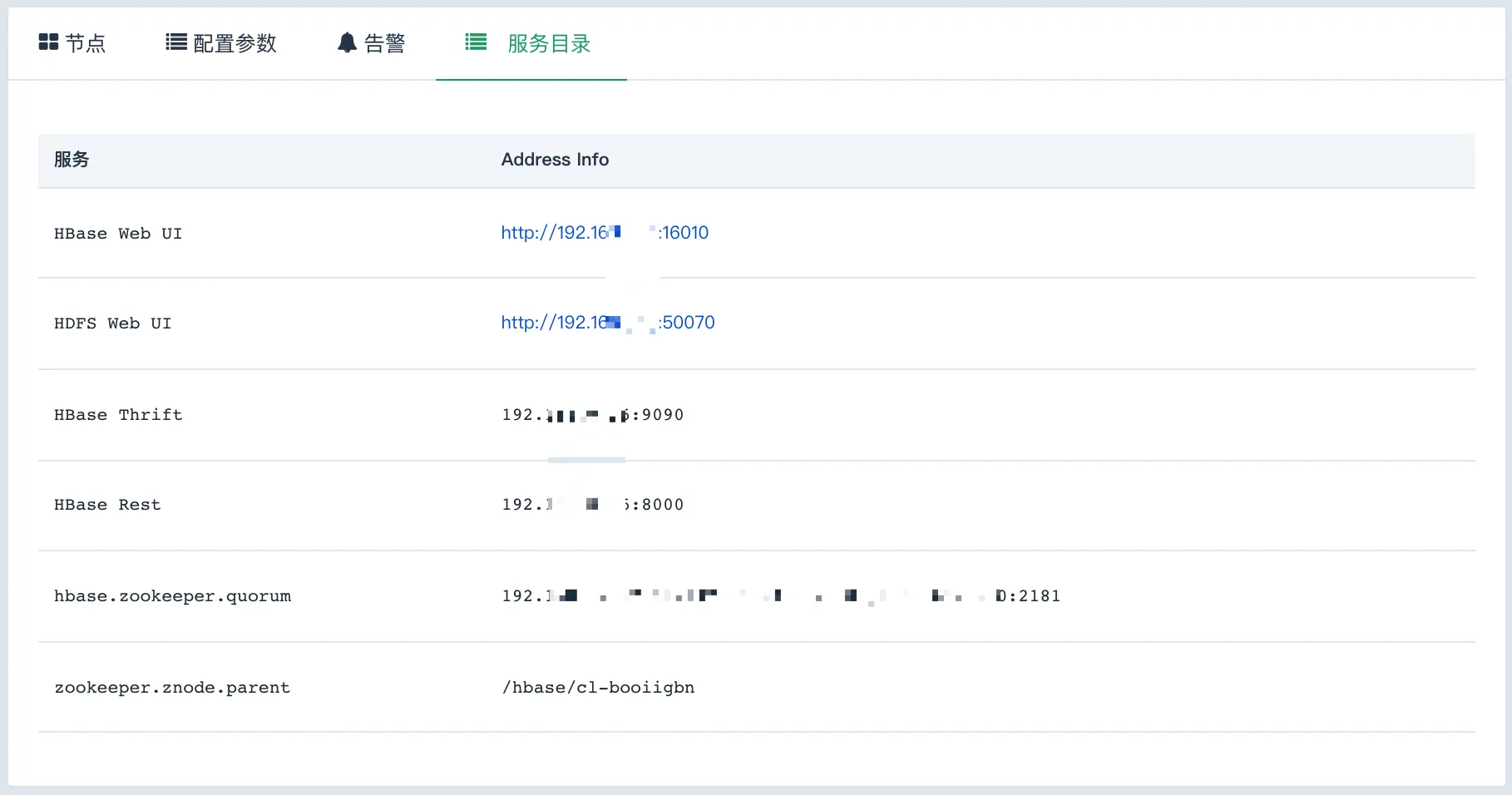
Task: Click the /hbase/cl-booiigbn znode path
Action: [598, 688]
